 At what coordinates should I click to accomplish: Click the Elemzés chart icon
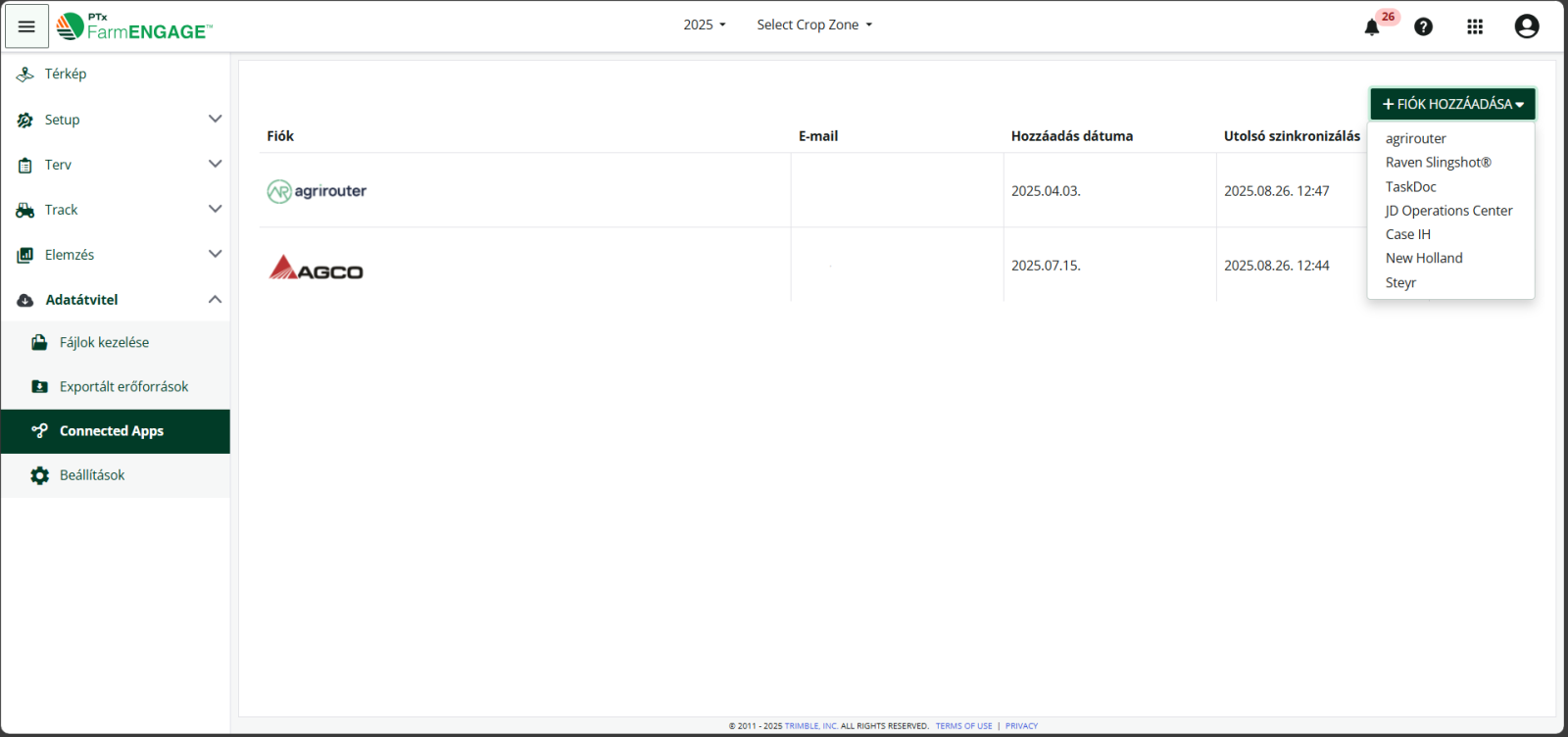25,255
